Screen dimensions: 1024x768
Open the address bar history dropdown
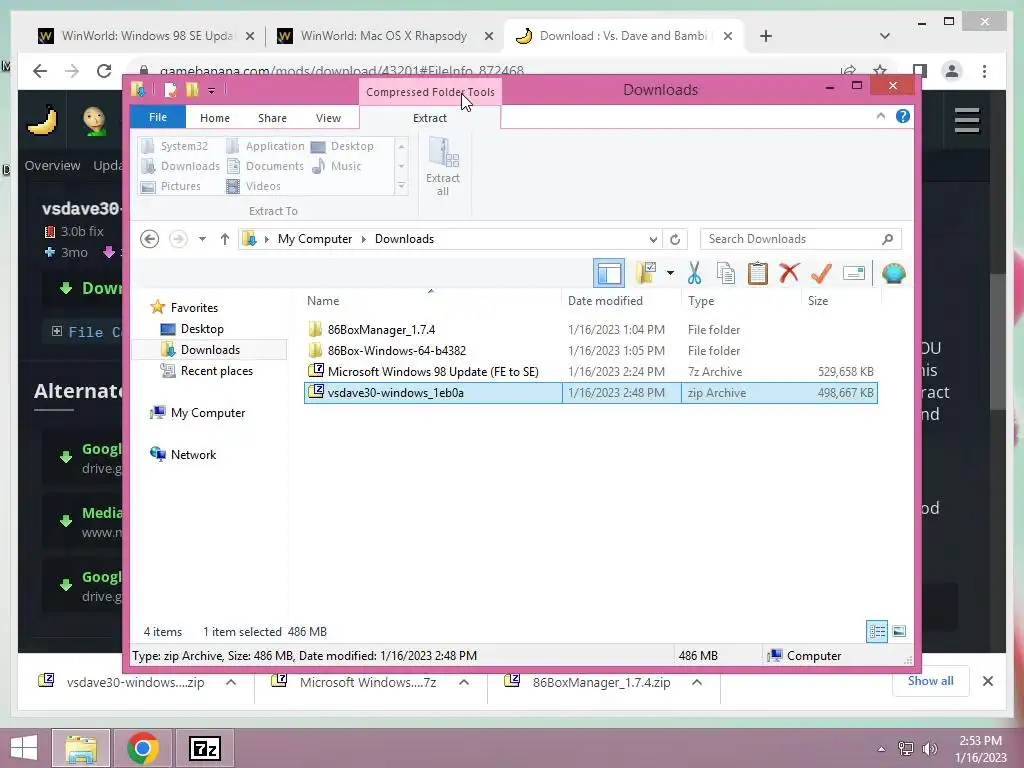[653, 239]
